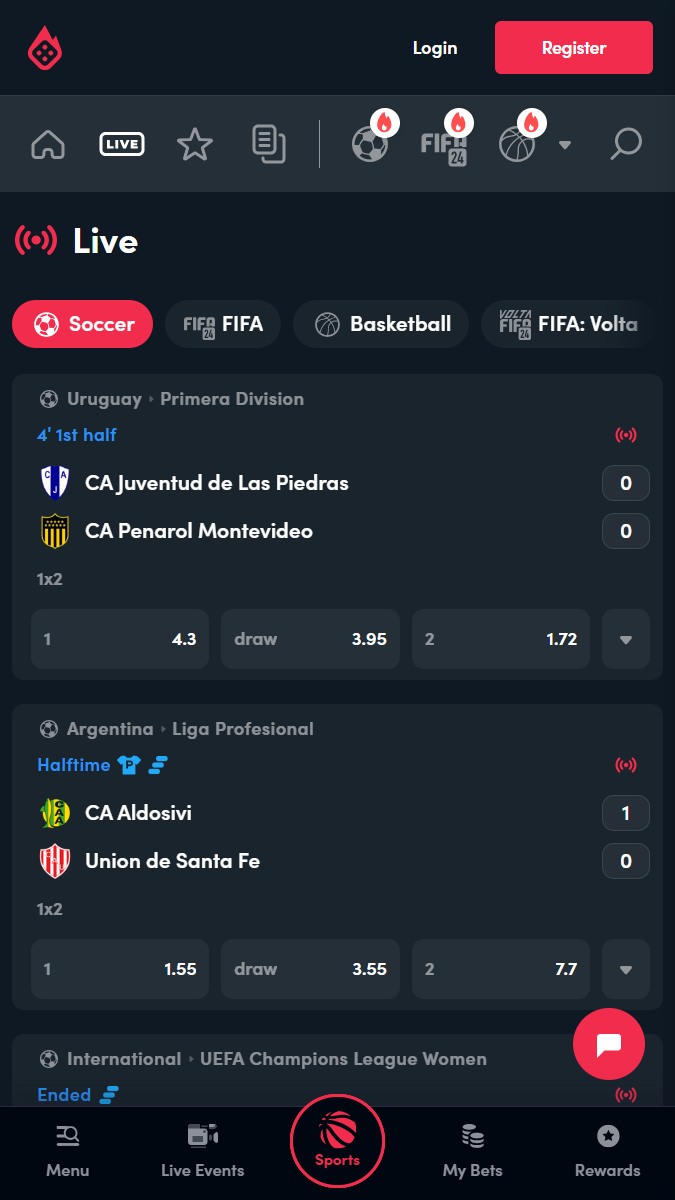Switch to the FIFA filter chip
Viewport: 675px width, 1200px height.
click(x=223, y=324)
